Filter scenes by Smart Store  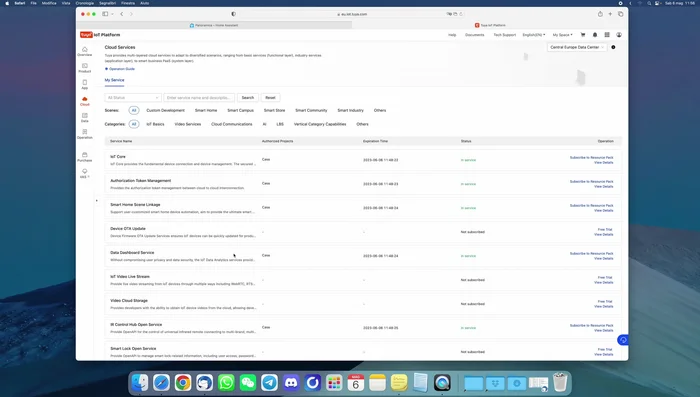coord(274,110)
